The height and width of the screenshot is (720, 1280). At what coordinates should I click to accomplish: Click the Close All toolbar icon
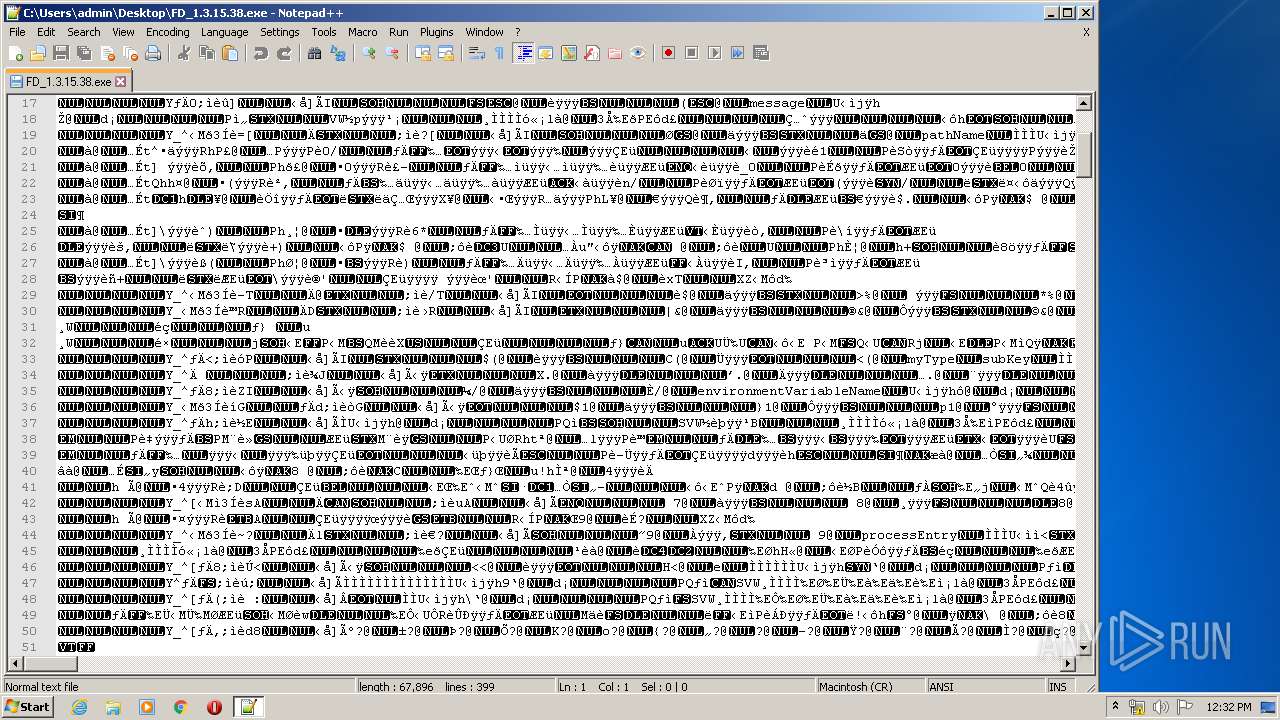click(128, 53)
